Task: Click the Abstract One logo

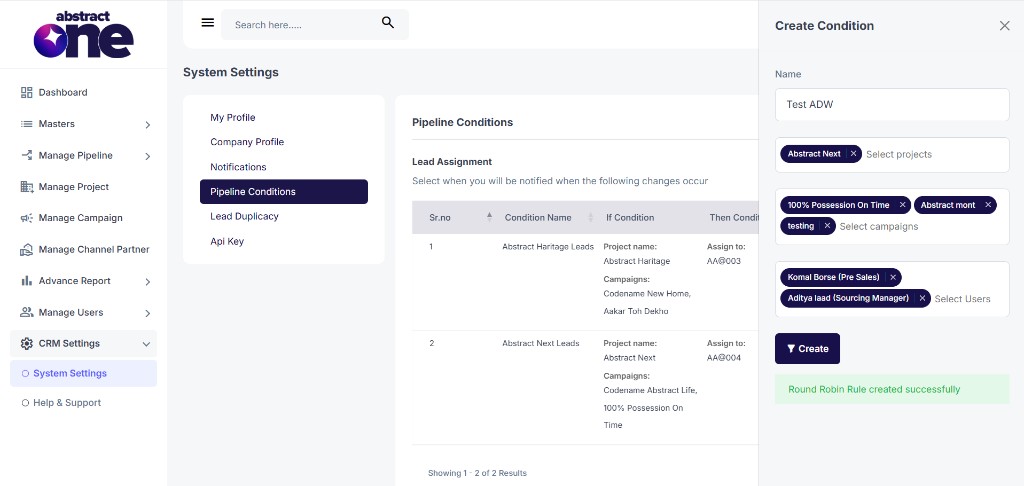Action: click(x=84, y=35)
